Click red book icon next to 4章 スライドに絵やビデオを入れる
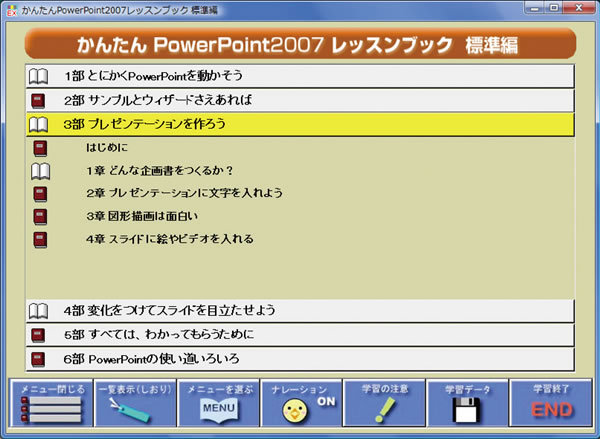This screenshot has height=439, width=600. [x=40, y=240]
